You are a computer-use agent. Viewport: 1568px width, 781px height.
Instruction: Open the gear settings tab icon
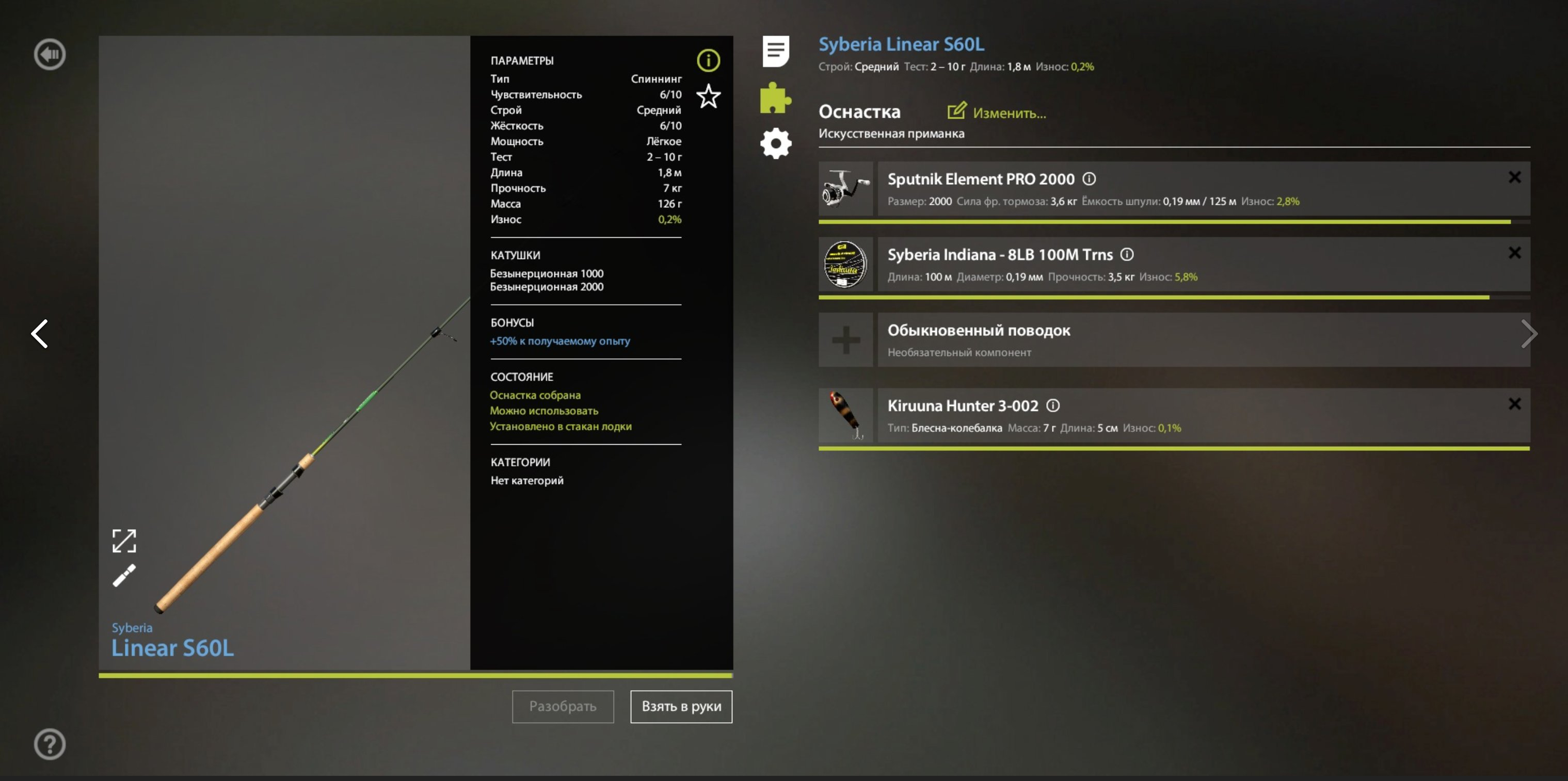point(775,143)
